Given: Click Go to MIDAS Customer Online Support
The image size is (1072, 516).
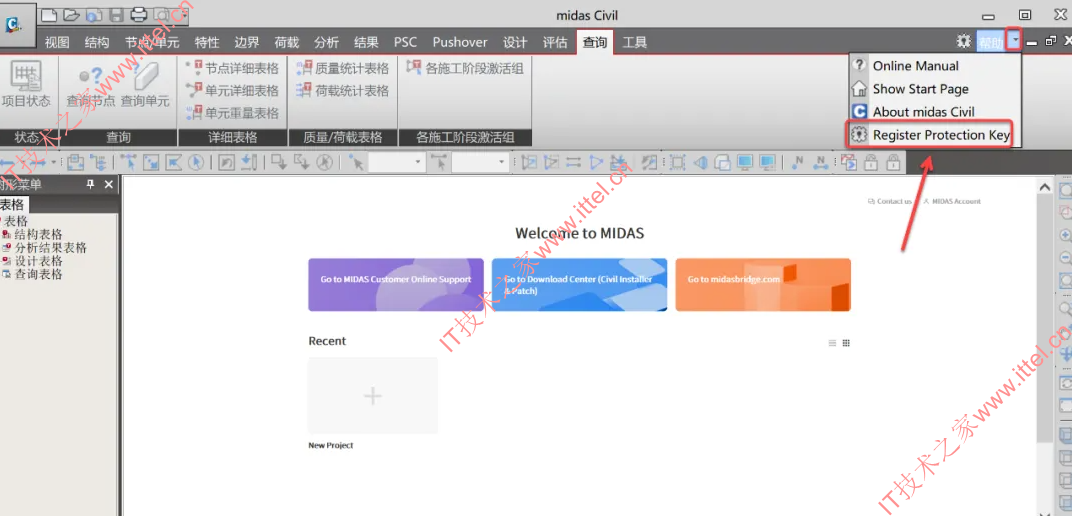Looking at the screenshot, I should (x=396, y=284).
